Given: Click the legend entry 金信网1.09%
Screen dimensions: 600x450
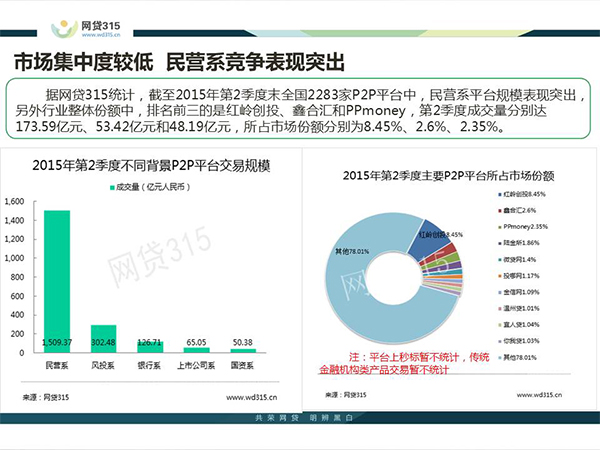Looking at the screenshot, I should point(518,292).
